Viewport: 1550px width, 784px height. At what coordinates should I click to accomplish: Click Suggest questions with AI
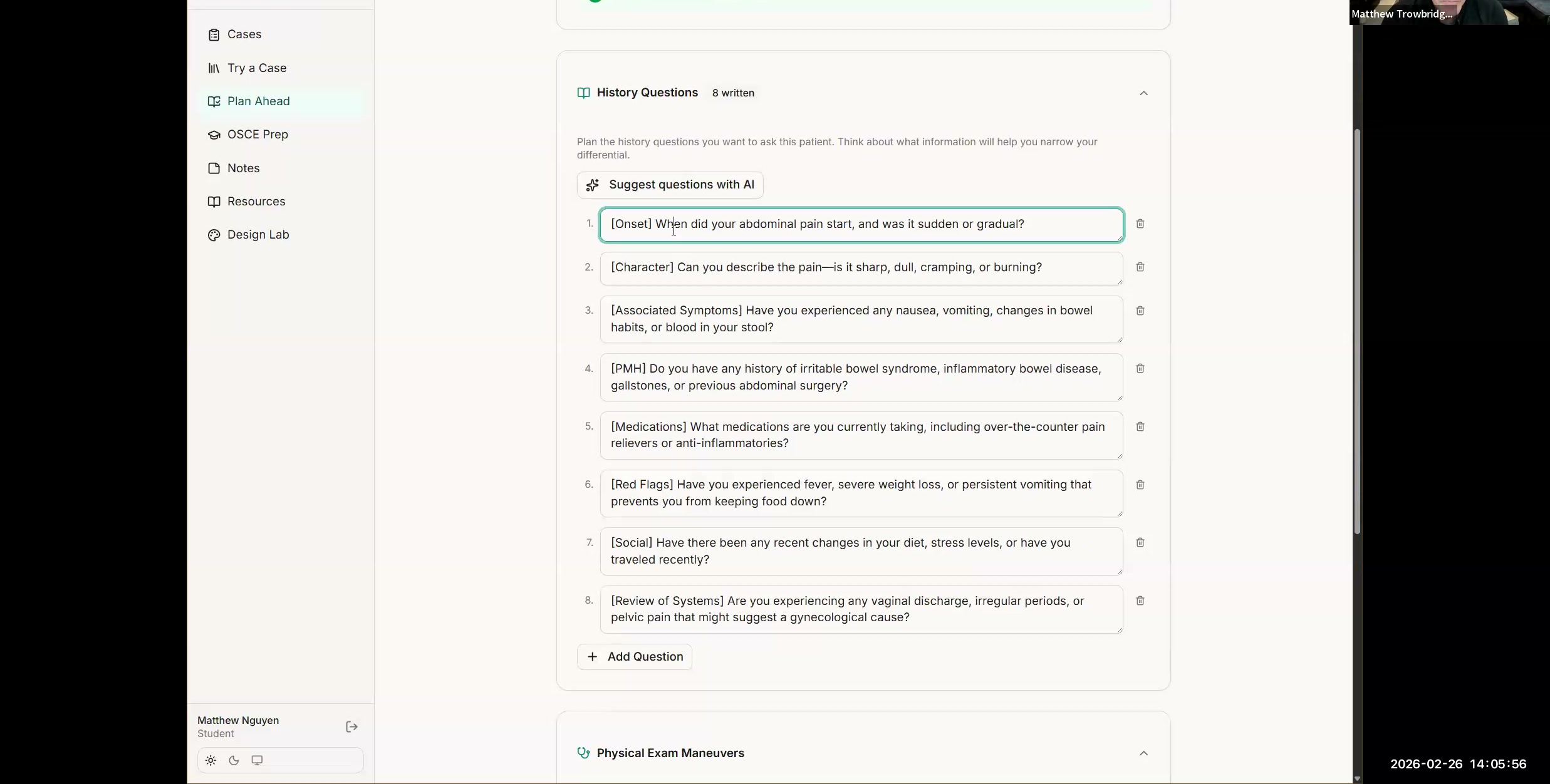669,184
